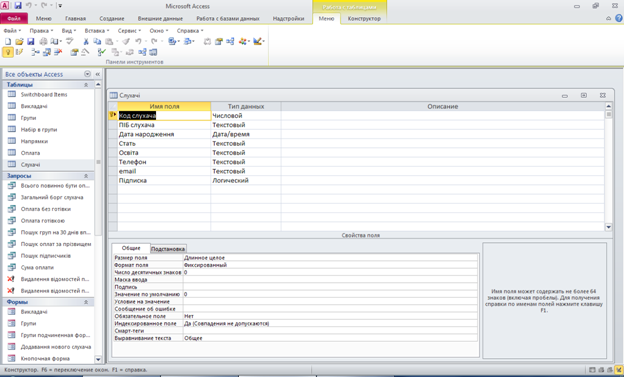Screen dimensions: 624x377
Task: Switch to the Работа с базами данных tab
Action: (x=228, y=18)
